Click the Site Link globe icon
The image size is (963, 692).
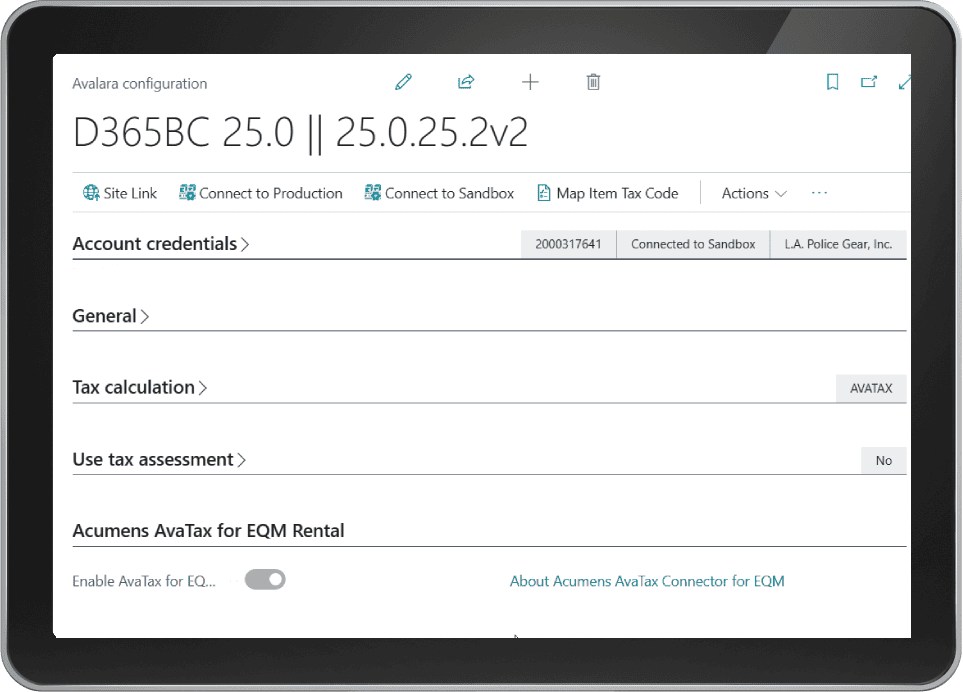pyautogui.click(x=91, y=193)
